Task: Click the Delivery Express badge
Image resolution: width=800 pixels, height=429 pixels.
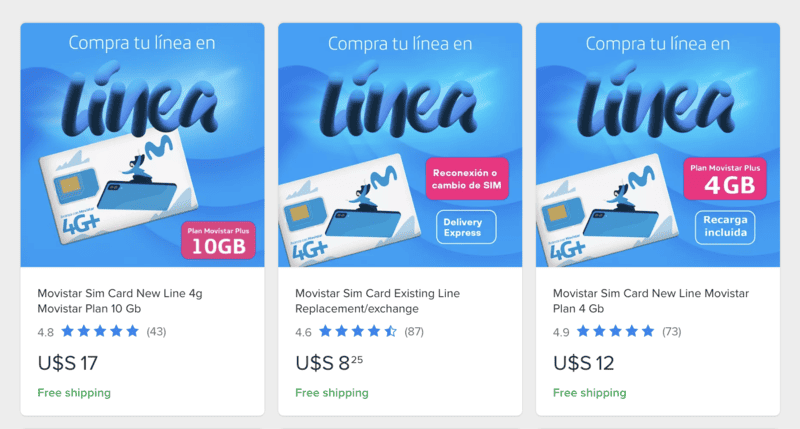Action: (x=466, y=227)
